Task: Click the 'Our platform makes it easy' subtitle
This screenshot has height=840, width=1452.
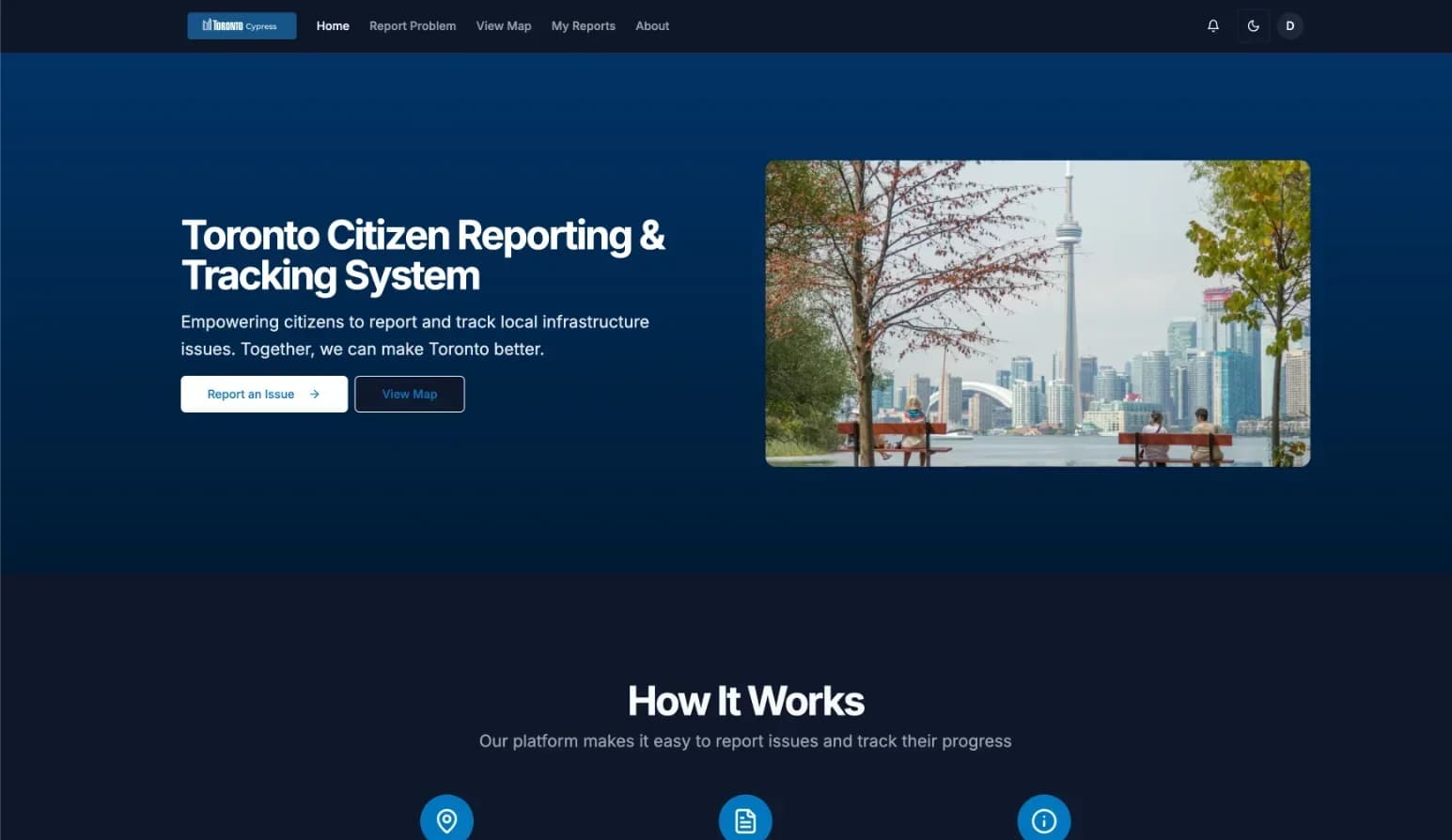Action: tap(745, 741)
